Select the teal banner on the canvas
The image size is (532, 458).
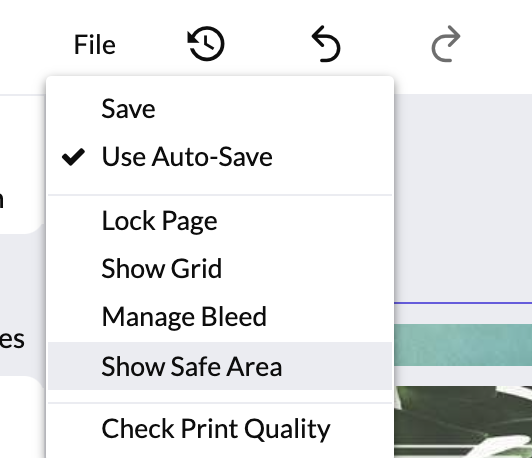[x=463, y=345]
